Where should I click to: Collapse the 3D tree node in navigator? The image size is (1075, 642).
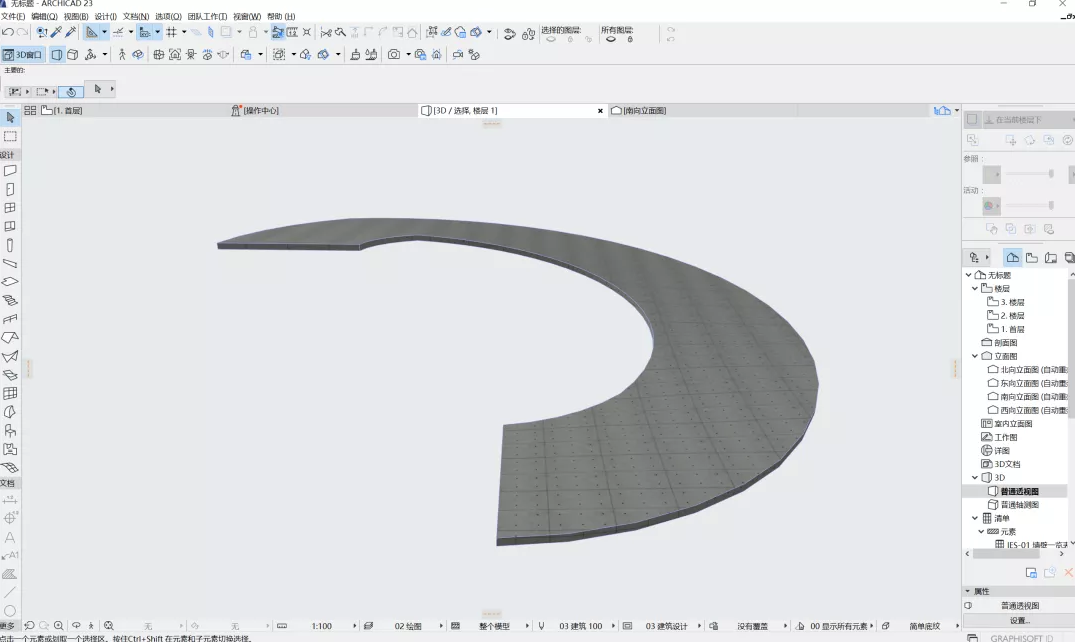pyautogui.click(x=975, y=477)
